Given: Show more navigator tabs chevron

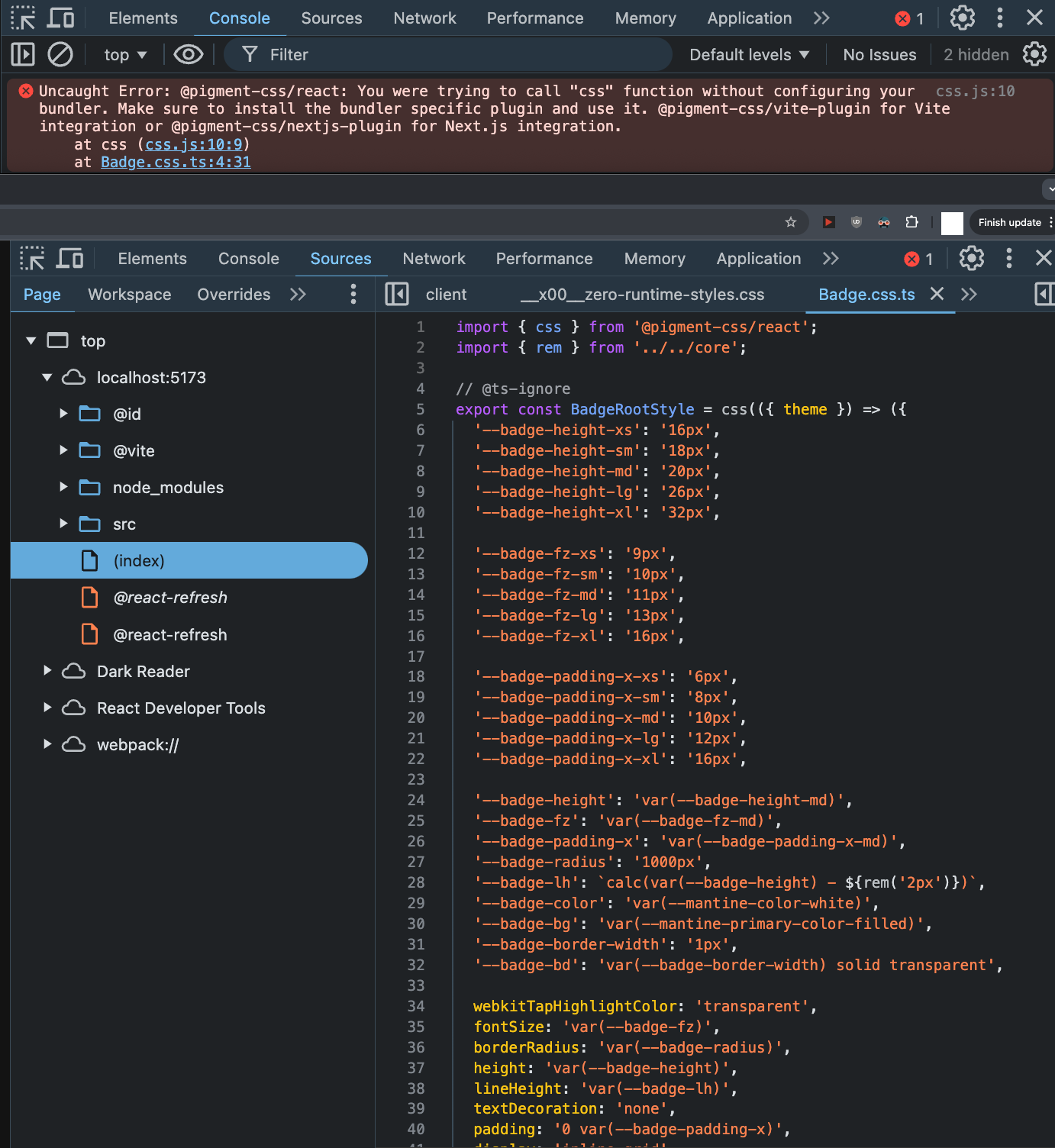Looking at the screenshot, I should (298, 295).
